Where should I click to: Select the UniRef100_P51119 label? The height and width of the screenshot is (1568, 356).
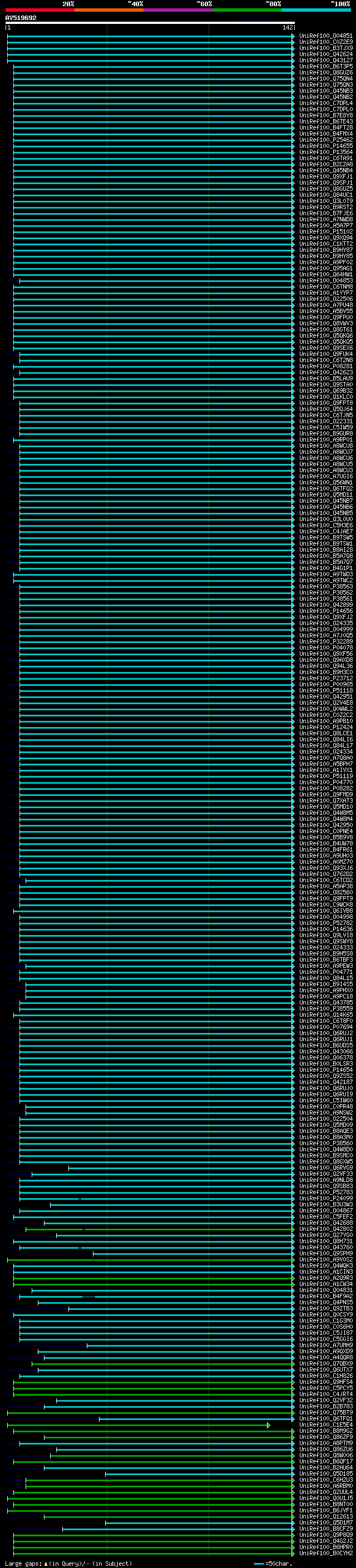[x=325, y=776]
